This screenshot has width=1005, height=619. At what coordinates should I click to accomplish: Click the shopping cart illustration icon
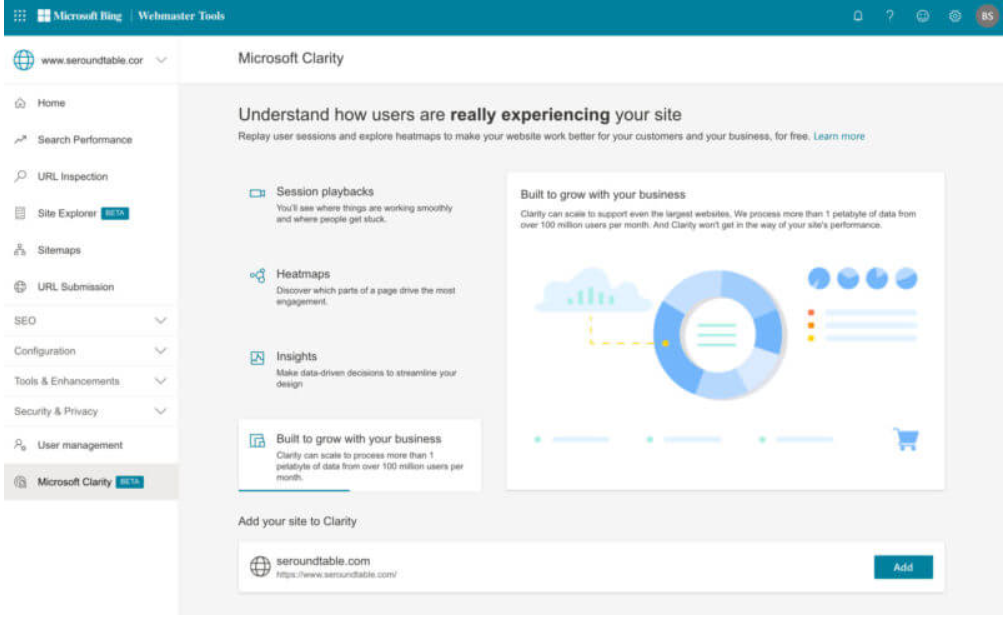click(906, 439)
